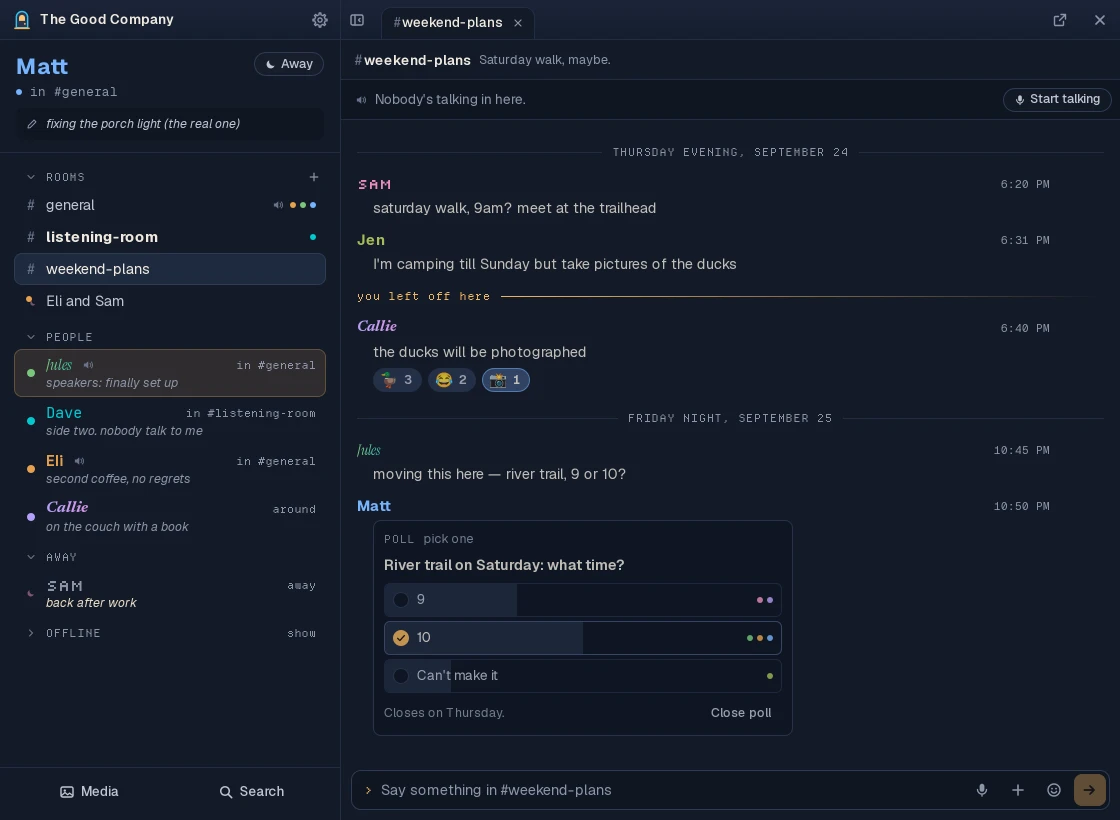
Task: Select the weekend-plans room
Action: 170,269
